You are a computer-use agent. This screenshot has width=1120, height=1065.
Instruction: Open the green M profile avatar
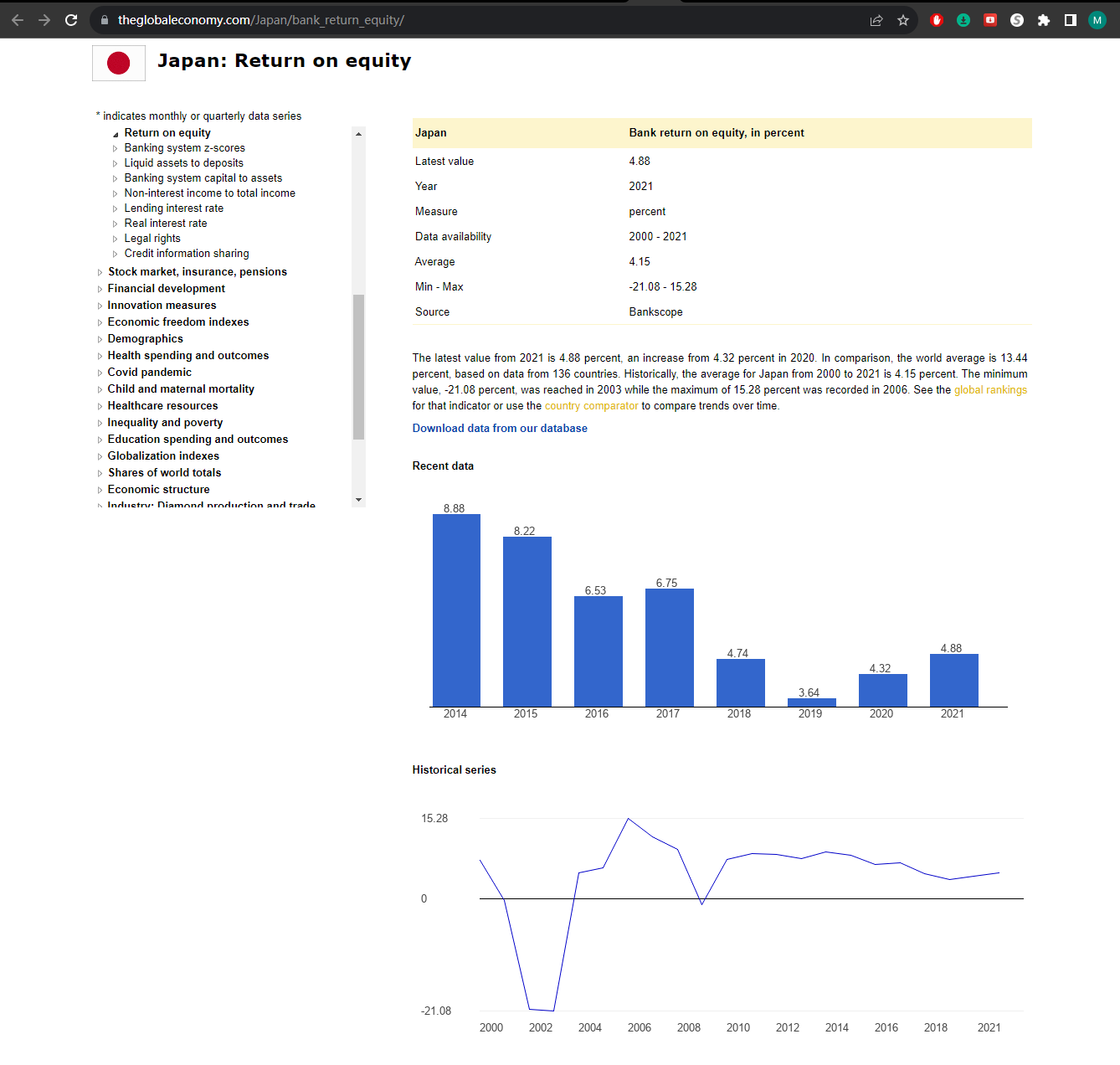pyautogui.click(x=1097, y=20)
